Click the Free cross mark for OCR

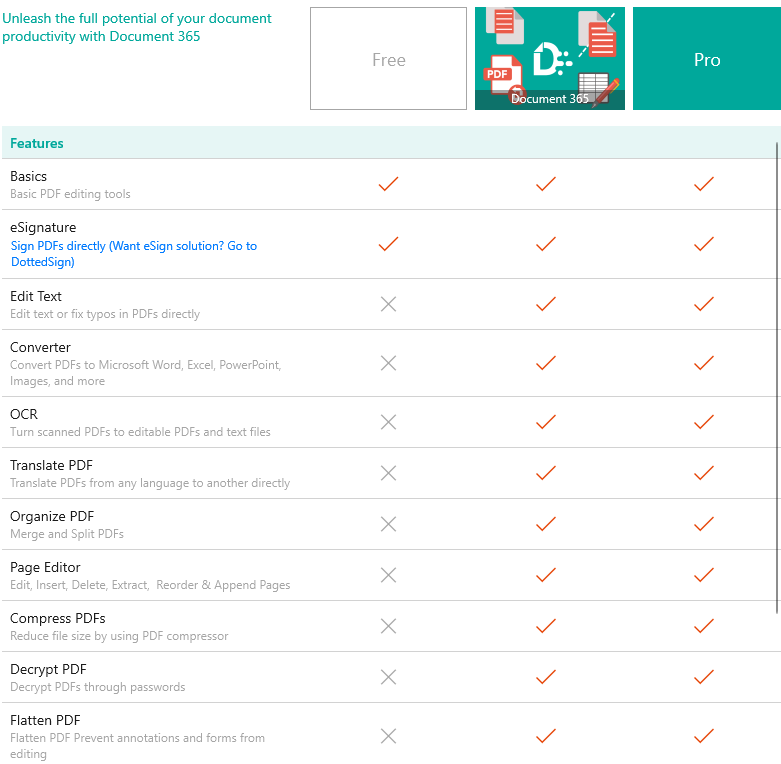[x=388, y=422]
